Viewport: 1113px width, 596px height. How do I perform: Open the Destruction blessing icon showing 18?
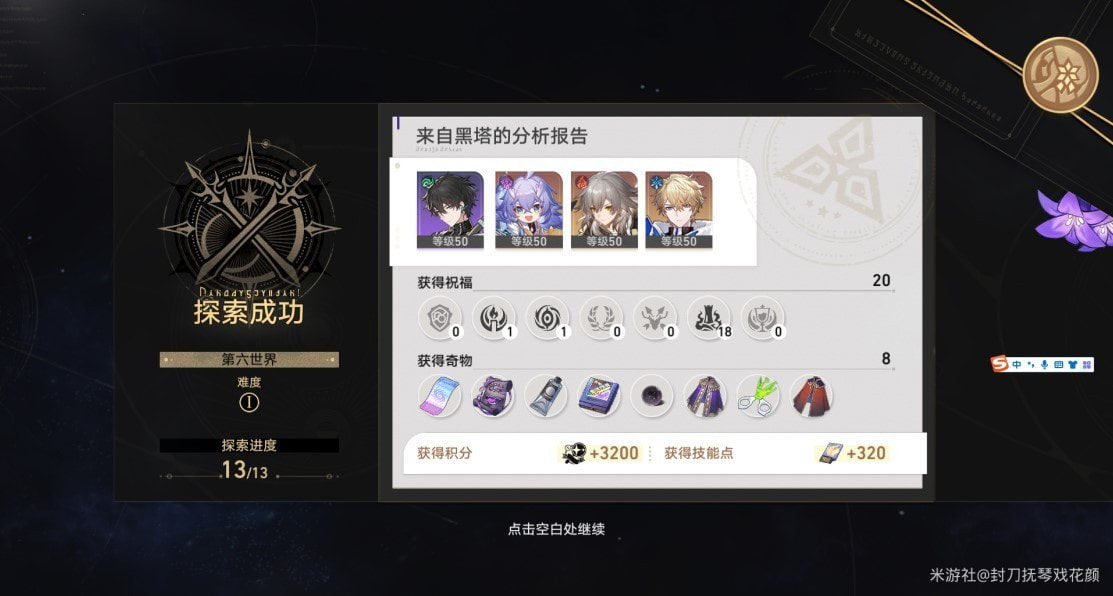(x=708, y=318)
